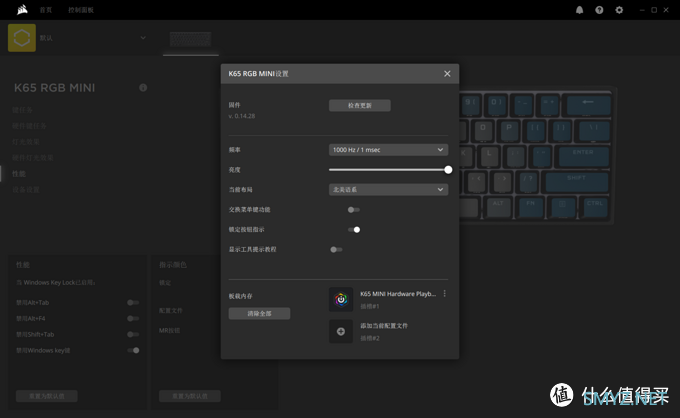Go to the 首页 tab
This screenshot has width=680, height=418.
pos(46,9)
